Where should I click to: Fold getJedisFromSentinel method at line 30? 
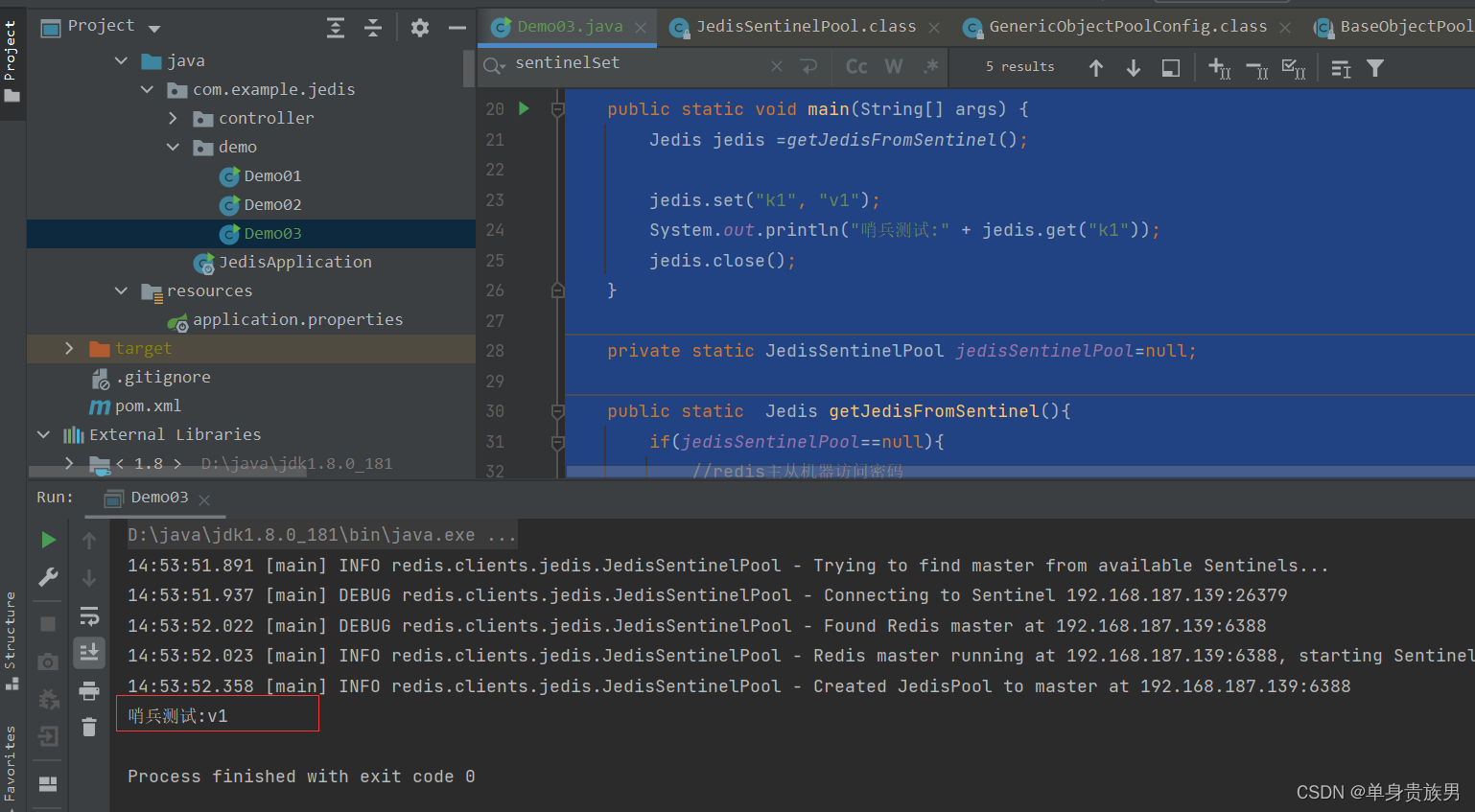558,411
